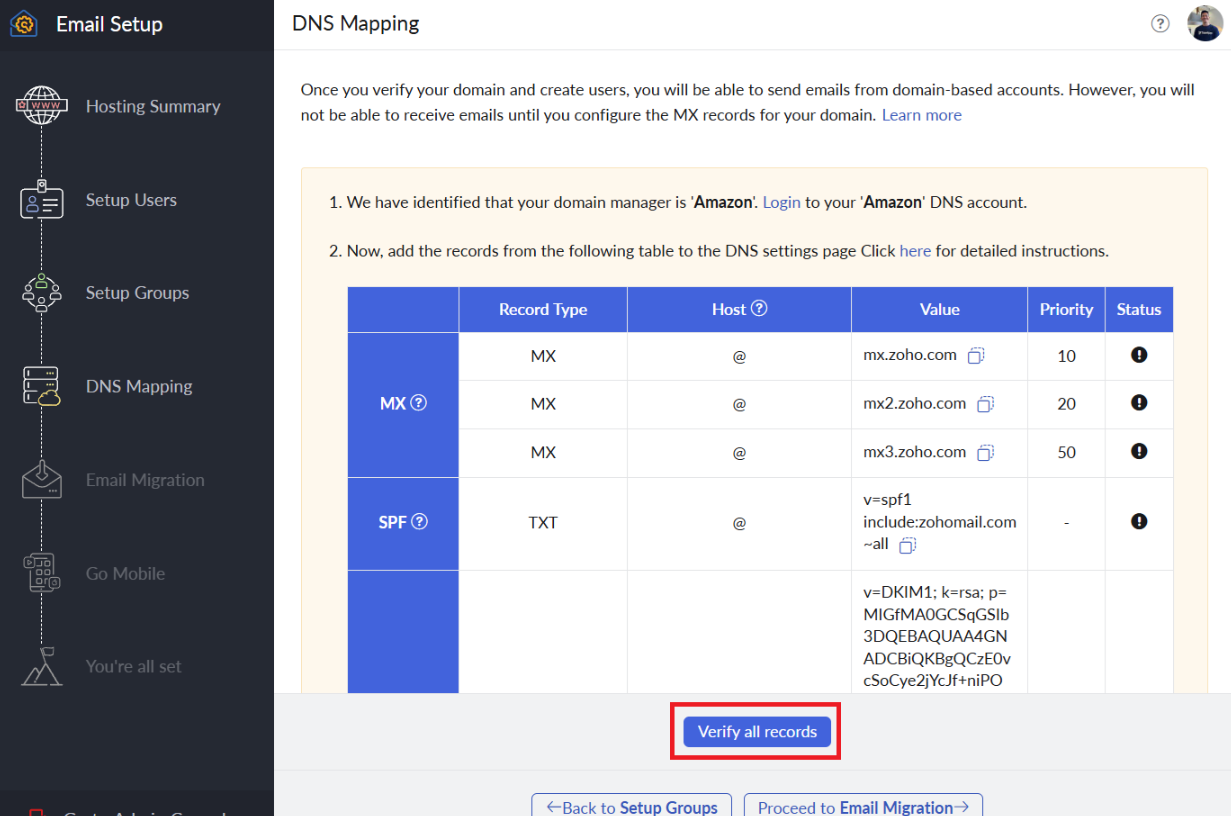This screenshot has height=816, width=1231.
Task: Select You're all set step
Action: point(134,666)
